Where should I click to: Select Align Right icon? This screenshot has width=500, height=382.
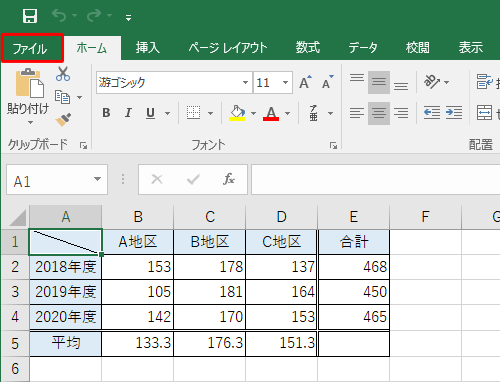401,113
